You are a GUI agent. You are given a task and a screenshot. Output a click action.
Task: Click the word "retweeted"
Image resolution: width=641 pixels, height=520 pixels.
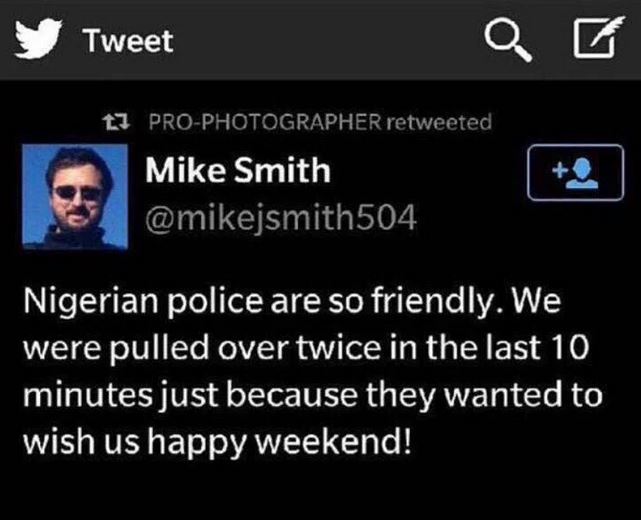439,123
